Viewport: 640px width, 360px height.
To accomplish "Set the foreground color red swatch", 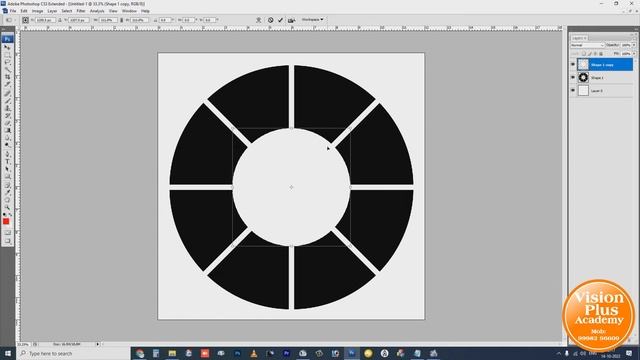I will click(6, 221).
